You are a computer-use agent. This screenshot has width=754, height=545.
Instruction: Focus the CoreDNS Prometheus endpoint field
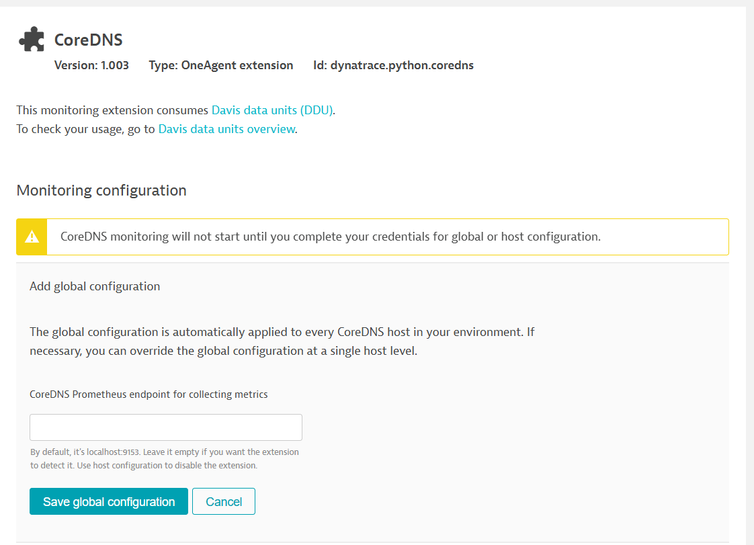click(x=166, y=428)
